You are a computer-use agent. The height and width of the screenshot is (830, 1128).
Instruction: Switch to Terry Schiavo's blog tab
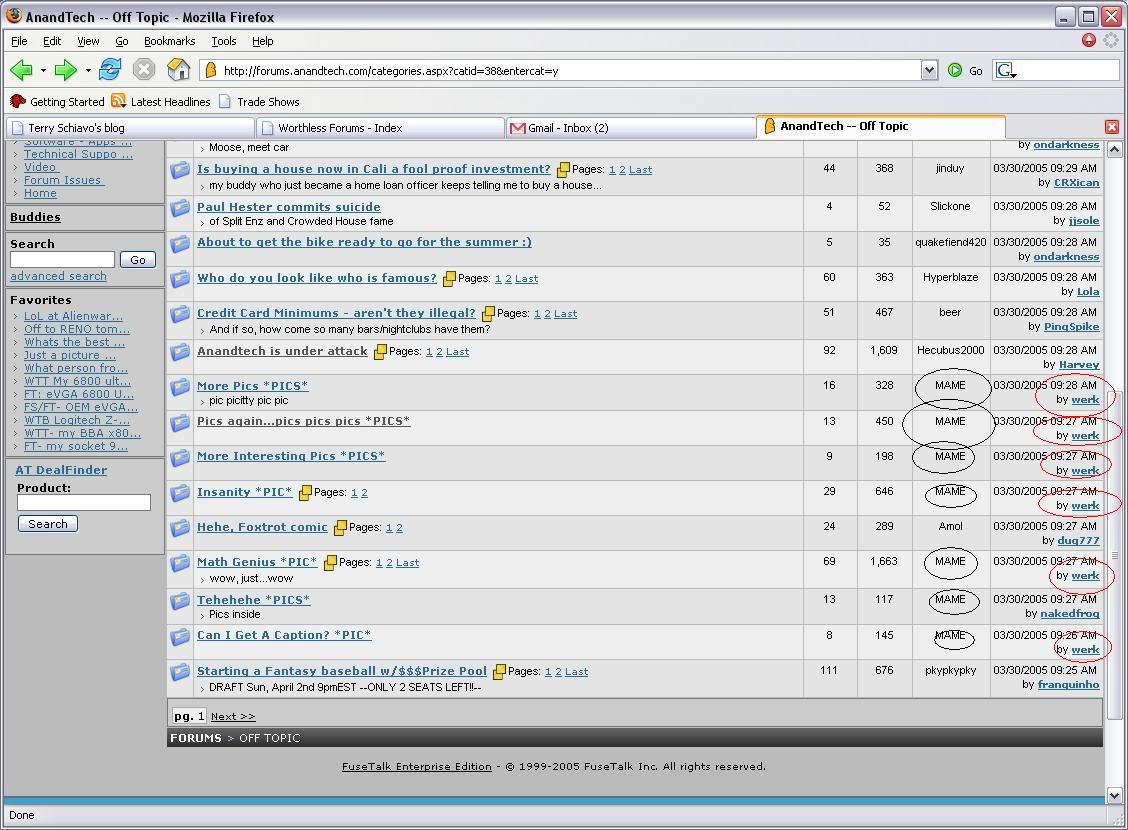(130, 128)
